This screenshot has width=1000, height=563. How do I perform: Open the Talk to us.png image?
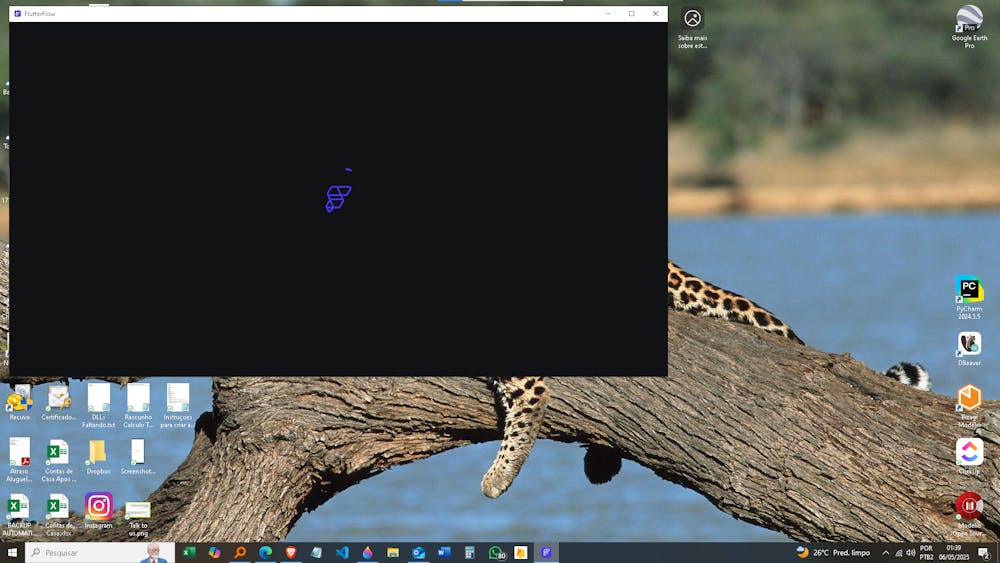pyautogui.click(x=138, y=518)
